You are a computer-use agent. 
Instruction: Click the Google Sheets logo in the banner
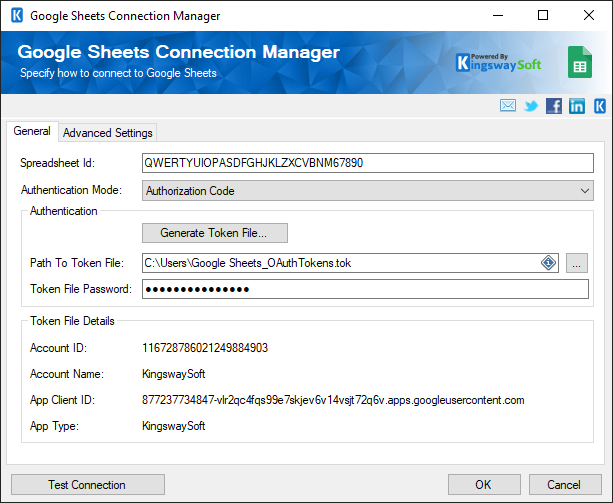tap(580, 62)
